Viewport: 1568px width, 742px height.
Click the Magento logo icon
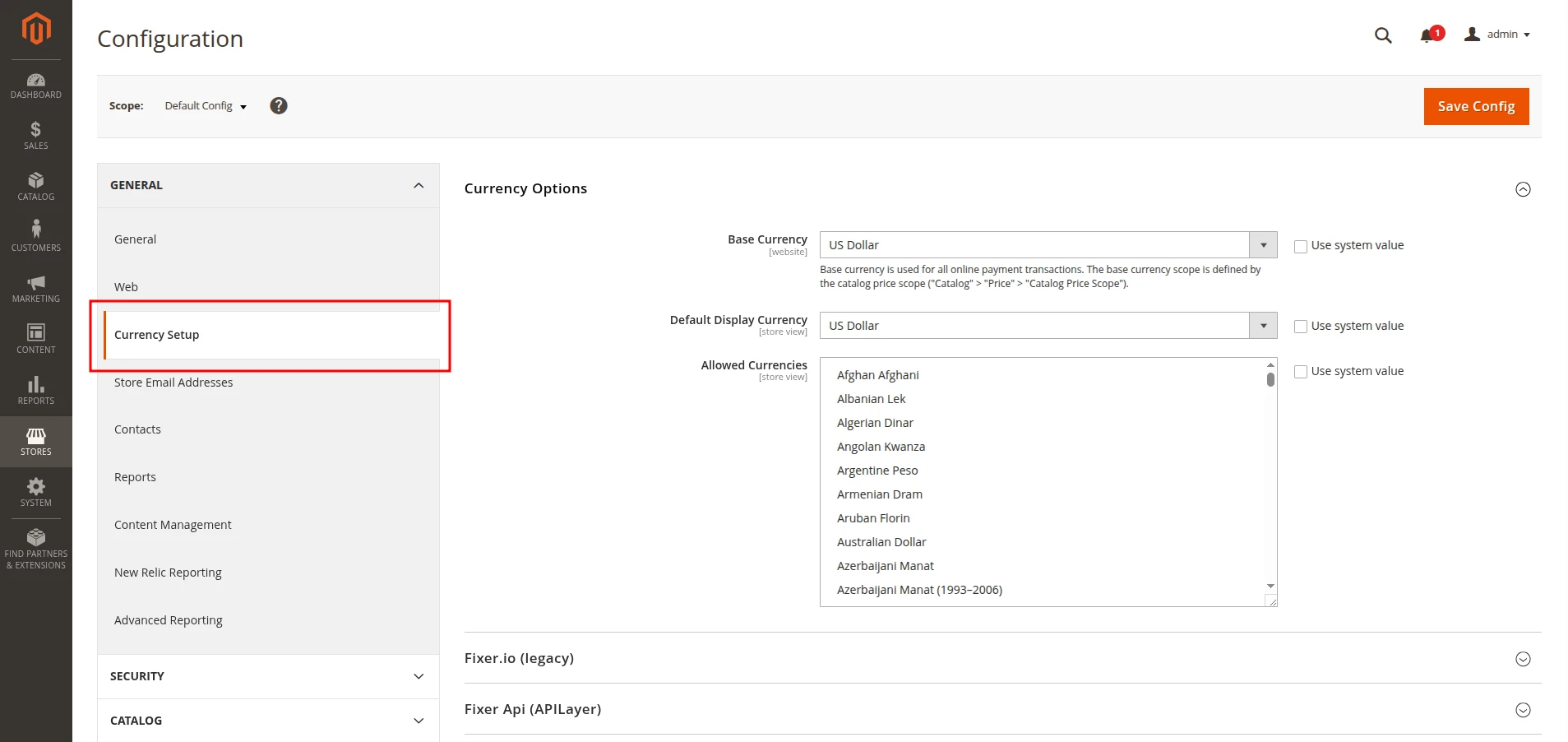click(36, 28)
